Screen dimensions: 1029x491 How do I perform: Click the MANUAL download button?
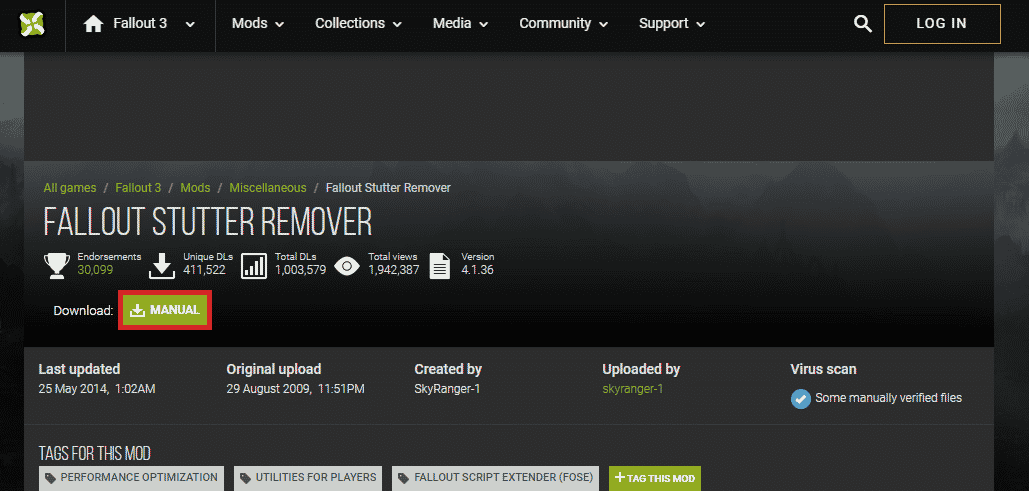165,310
